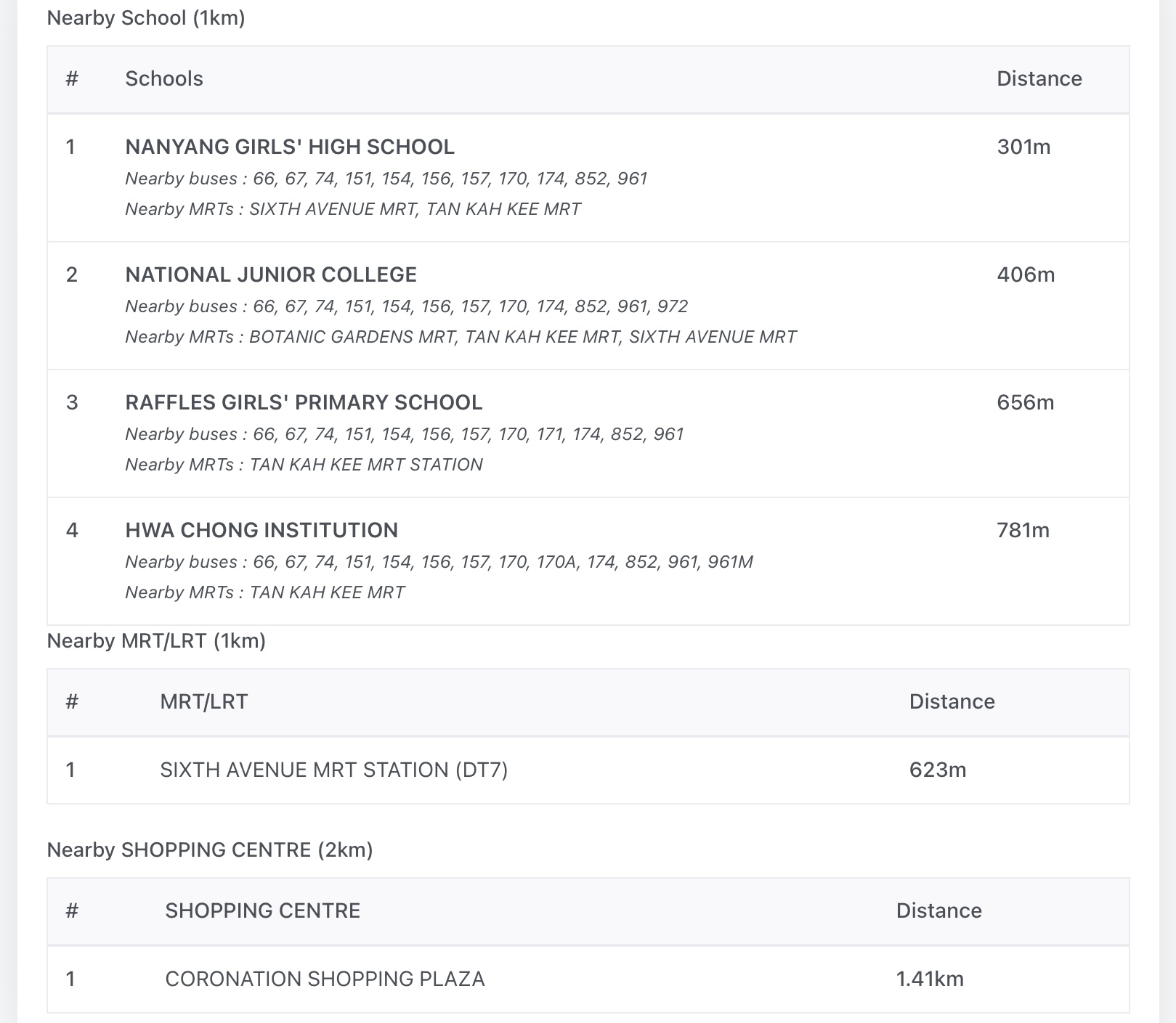Click the NANYANG GIRLS' HIGH SCHOOL name

point(290,147)
